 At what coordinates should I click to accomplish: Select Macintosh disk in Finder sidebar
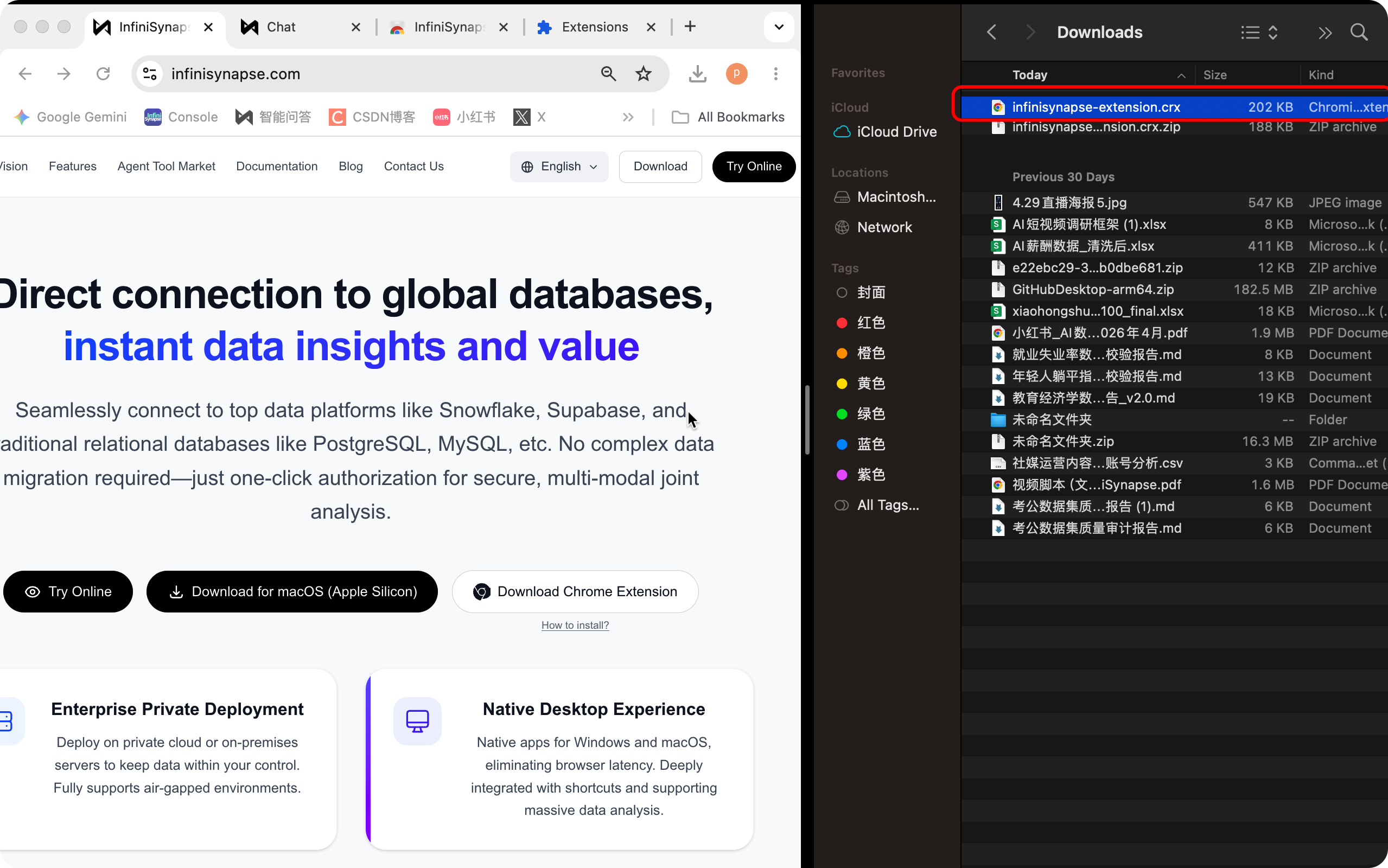(884, 197)
